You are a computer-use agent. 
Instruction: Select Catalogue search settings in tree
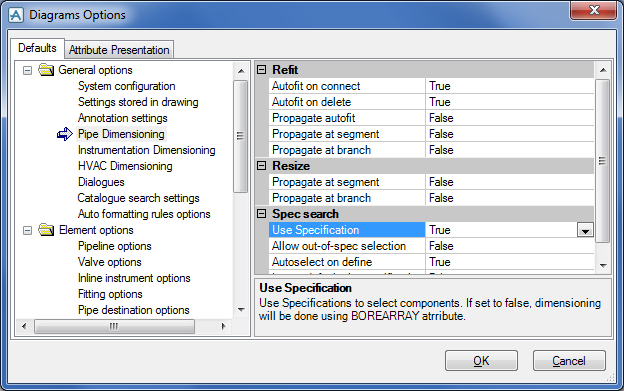[138, 198]
